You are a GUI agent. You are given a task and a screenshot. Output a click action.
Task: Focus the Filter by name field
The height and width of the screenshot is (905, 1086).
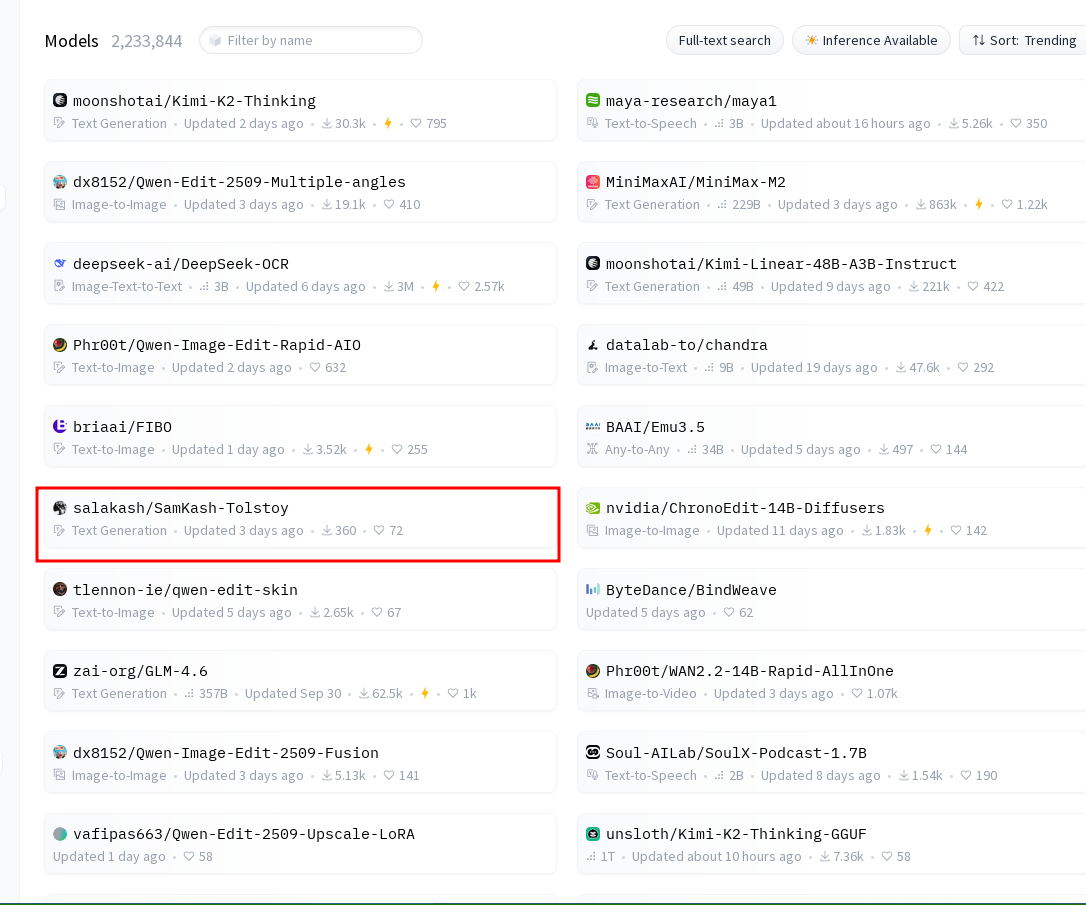click(311, 40)
